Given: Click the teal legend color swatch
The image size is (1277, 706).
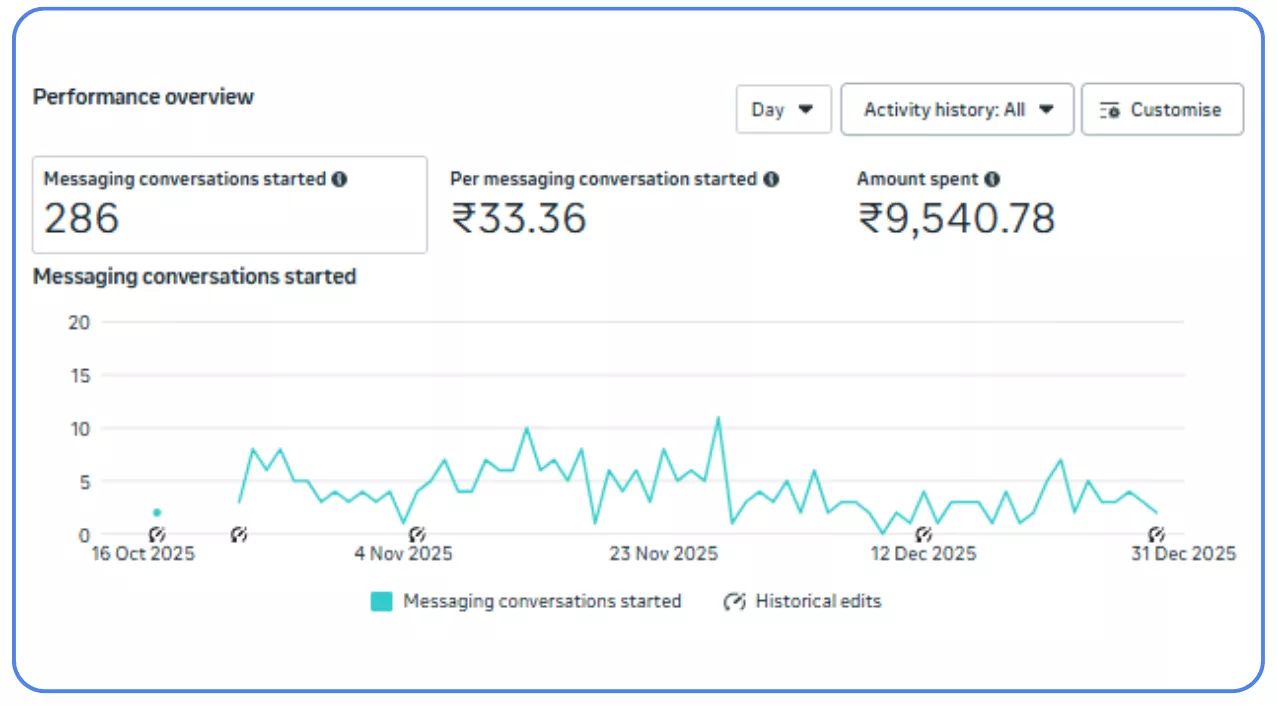Looking at the screenshot, I should pyautogui.click(x=381, y=601).
